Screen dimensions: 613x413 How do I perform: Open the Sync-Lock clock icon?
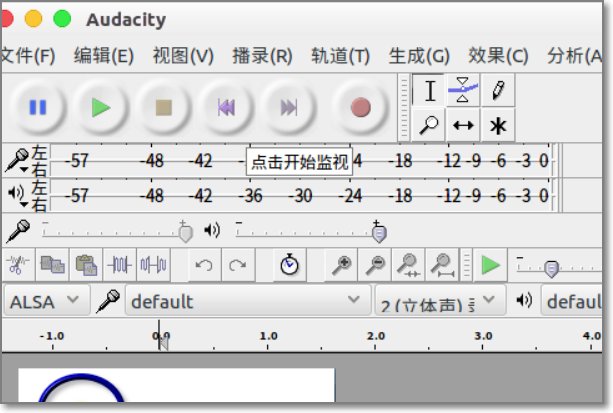289,265
